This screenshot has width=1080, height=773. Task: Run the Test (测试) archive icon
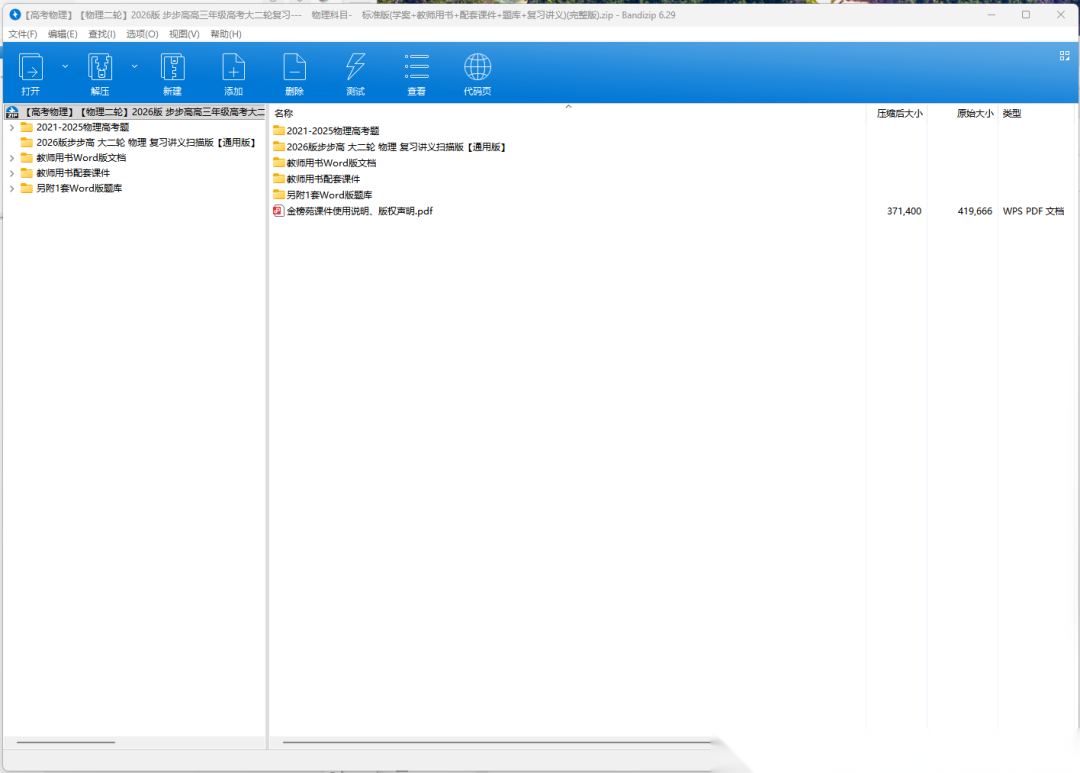pos(355,68)
